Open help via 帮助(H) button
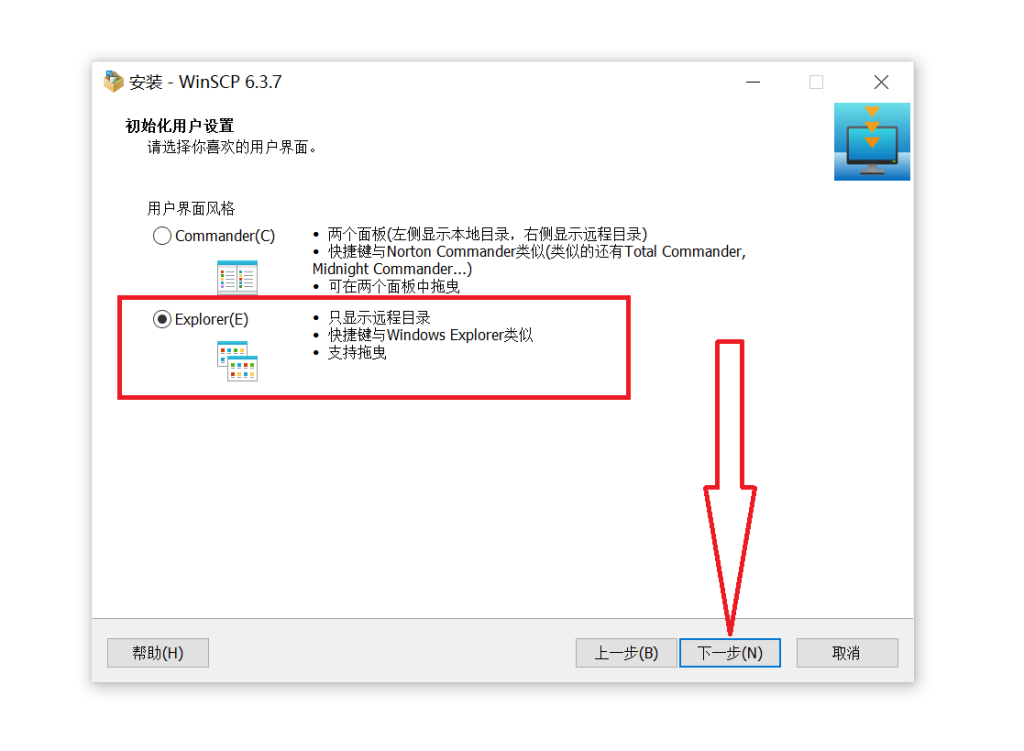 tap(158, 653)
